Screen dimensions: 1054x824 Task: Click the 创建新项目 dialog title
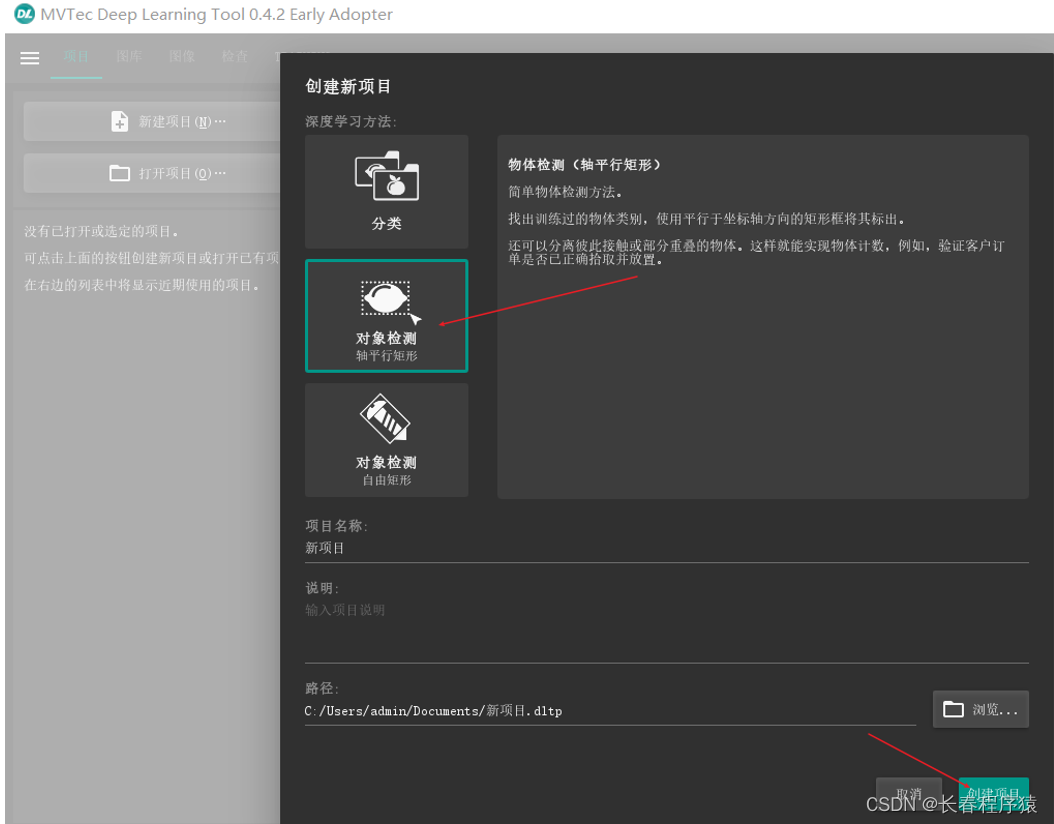(x=348, y=87)
